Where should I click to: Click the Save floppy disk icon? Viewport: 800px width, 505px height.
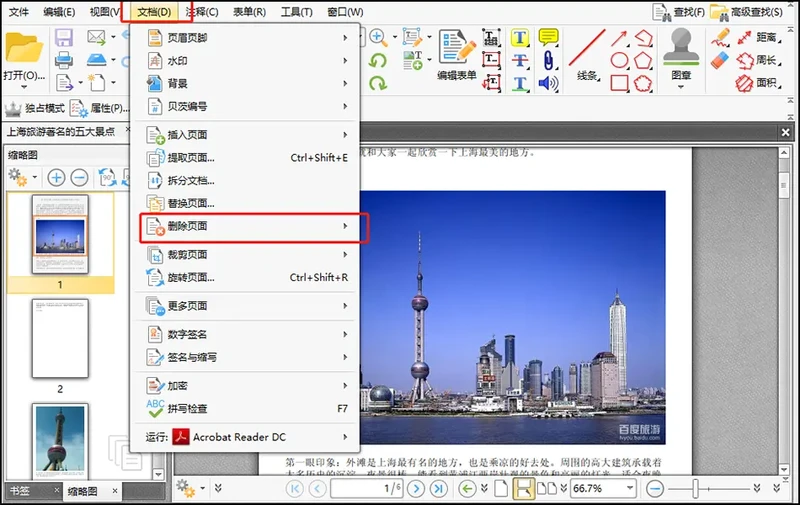click(64, 37)
